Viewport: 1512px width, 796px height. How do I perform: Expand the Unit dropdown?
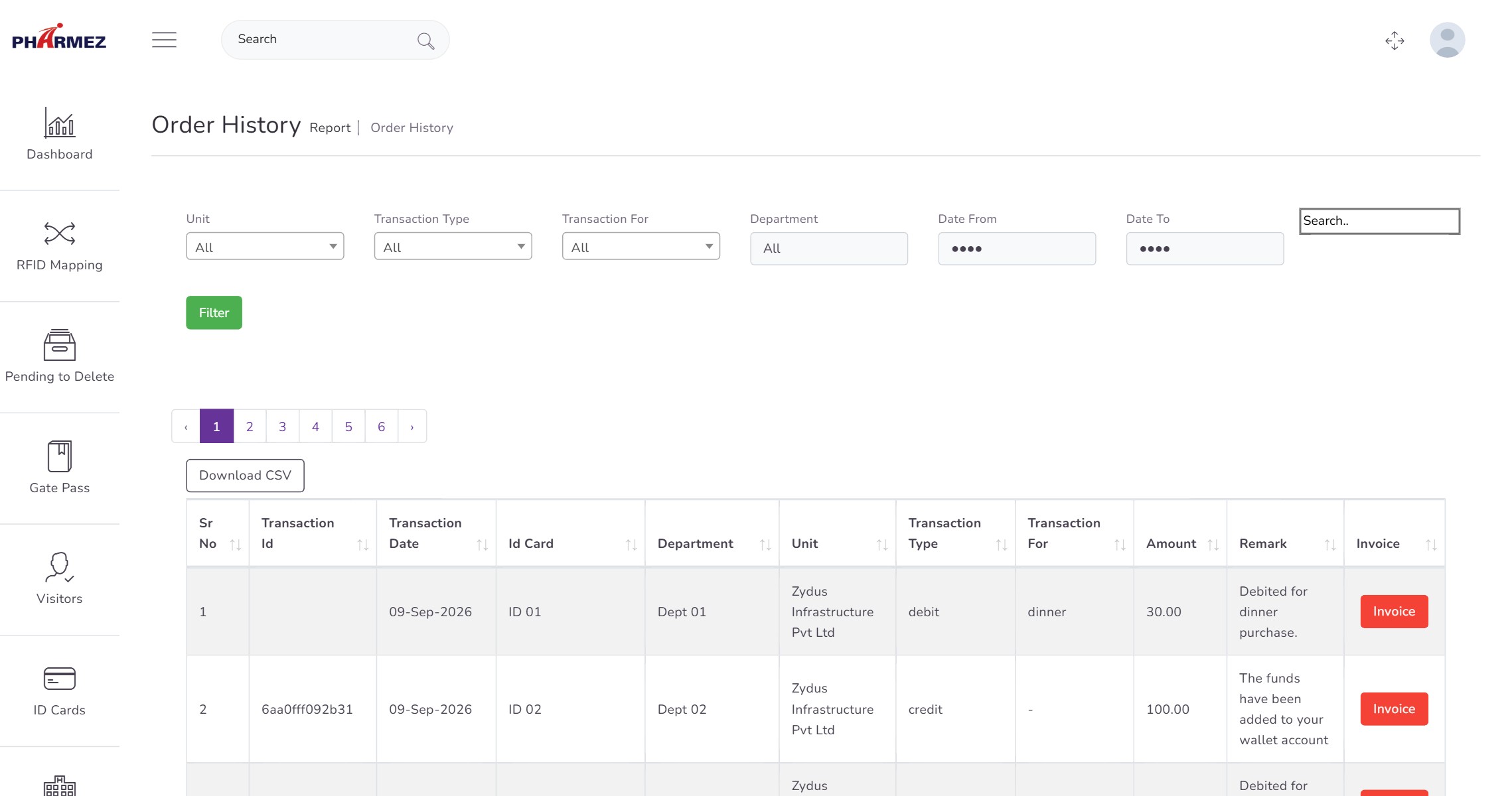pos(265,246)
